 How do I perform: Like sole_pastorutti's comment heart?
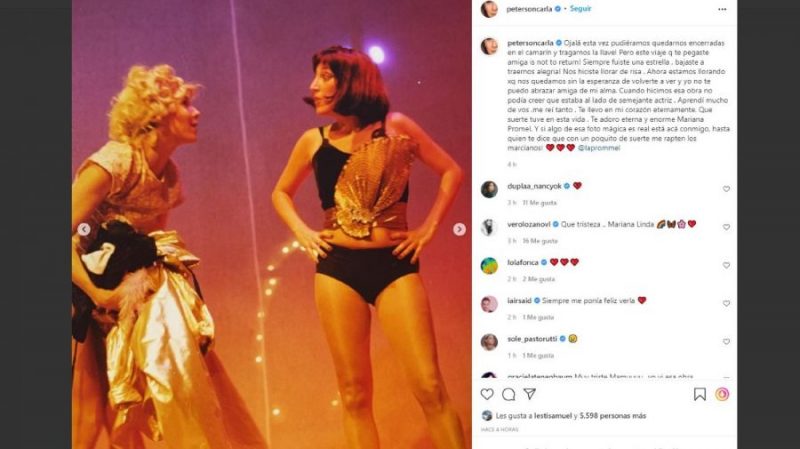click(x=726, y=342)
